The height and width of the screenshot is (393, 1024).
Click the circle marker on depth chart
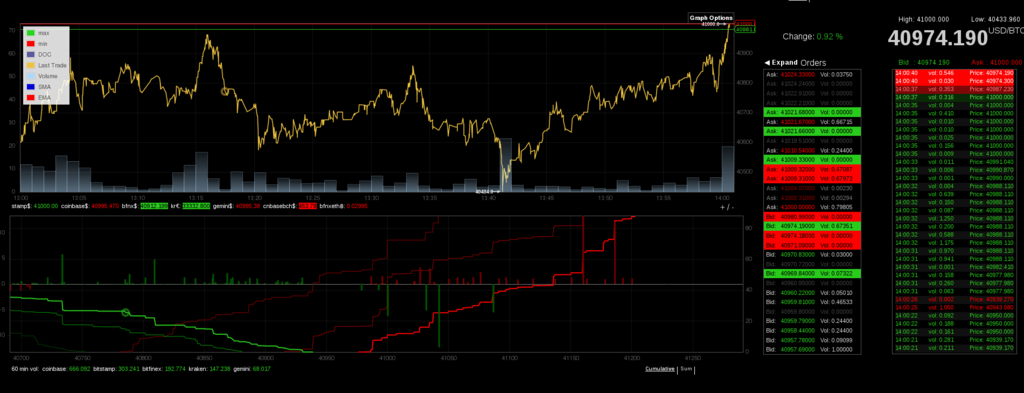pyautogui.click(x=126, y=313)
